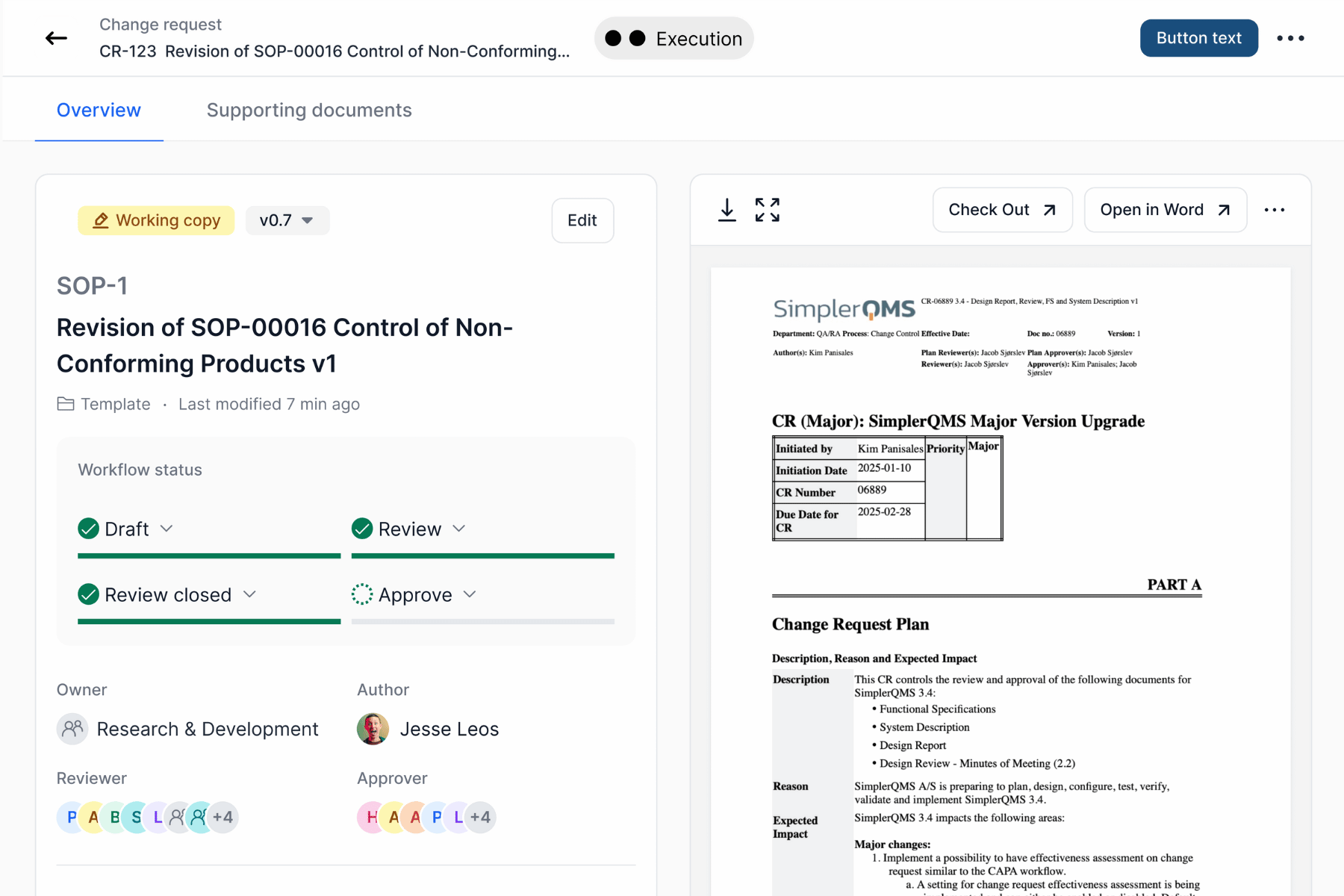Click the Approve step progress bar
The height and width of the screenshot is (896, 1344).
[x=483, y=621]
